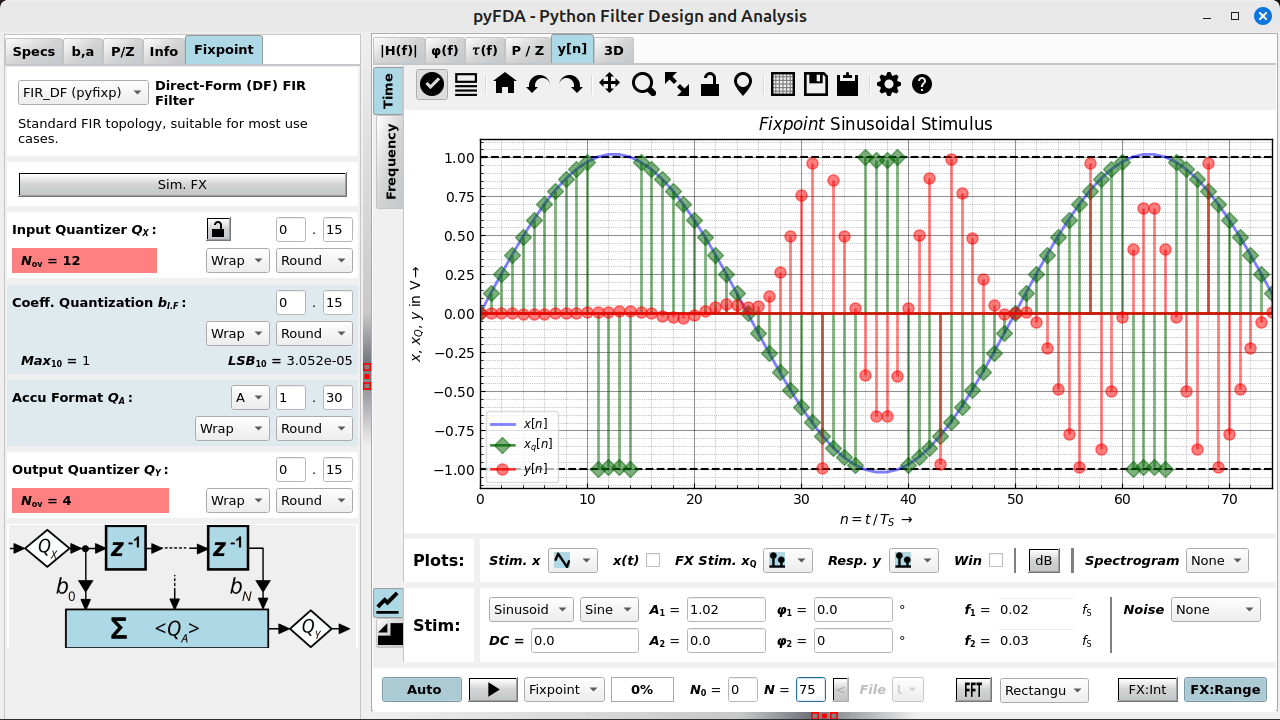1280x720 pixels.
Task: Switch to the Specs tab
Action: (34, 51)
